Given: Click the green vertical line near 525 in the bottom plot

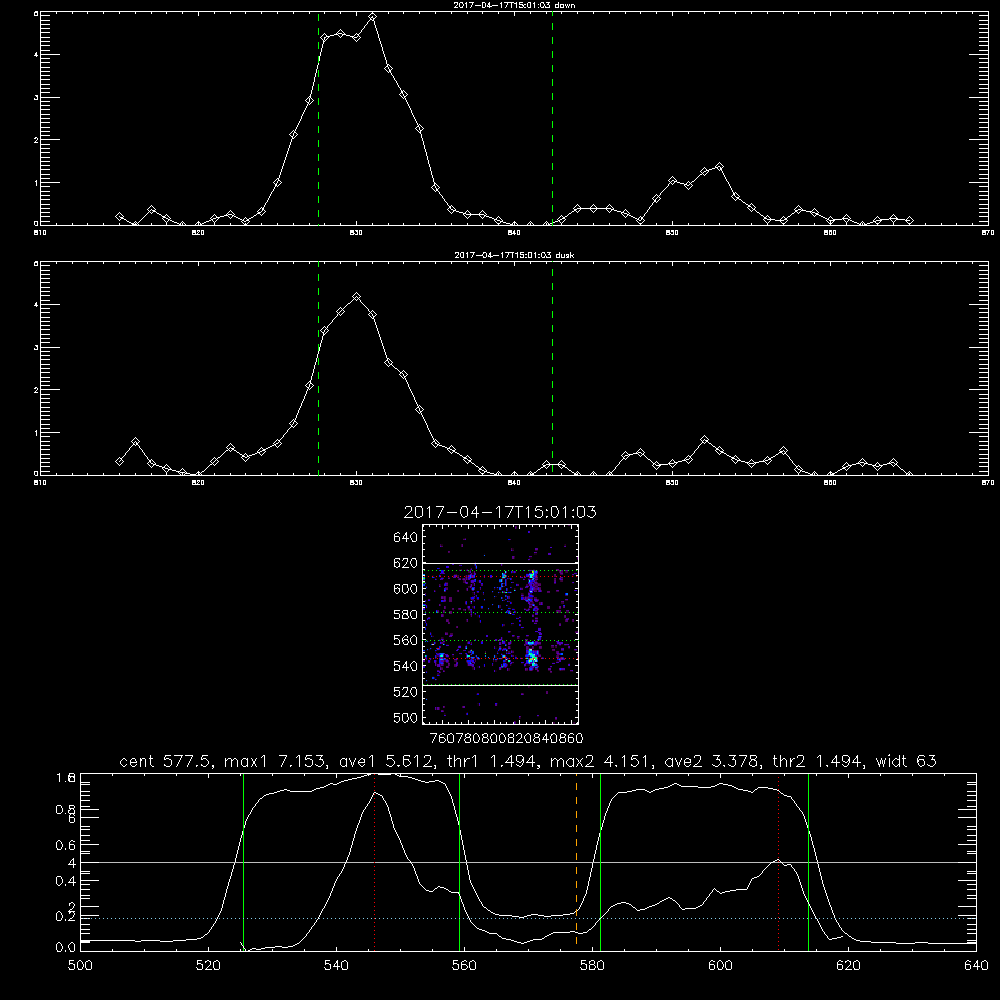Looking at the screenshot, I should (x=243, y=861).
